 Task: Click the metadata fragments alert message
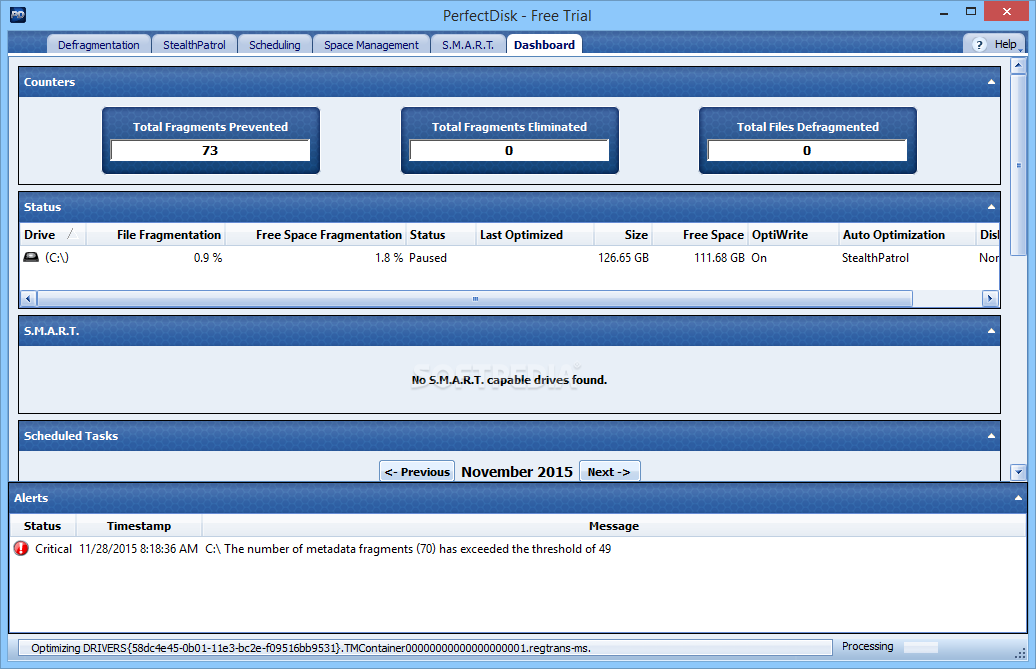[x=408, y=549]
